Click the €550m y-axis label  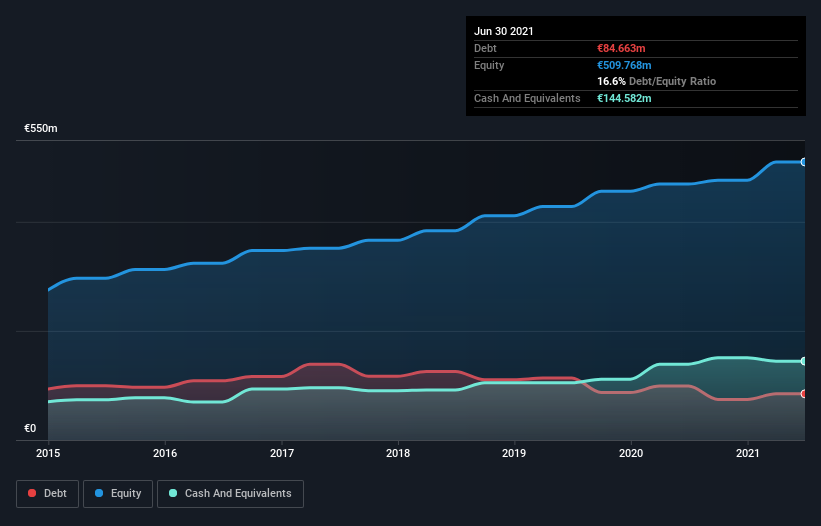point(41,128)
